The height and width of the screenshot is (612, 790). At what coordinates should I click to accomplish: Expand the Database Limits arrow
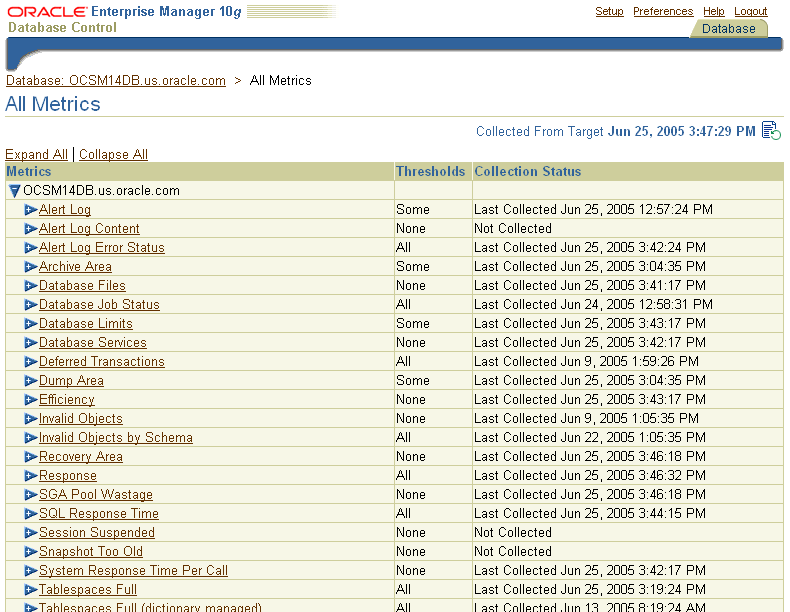(31, 323)
